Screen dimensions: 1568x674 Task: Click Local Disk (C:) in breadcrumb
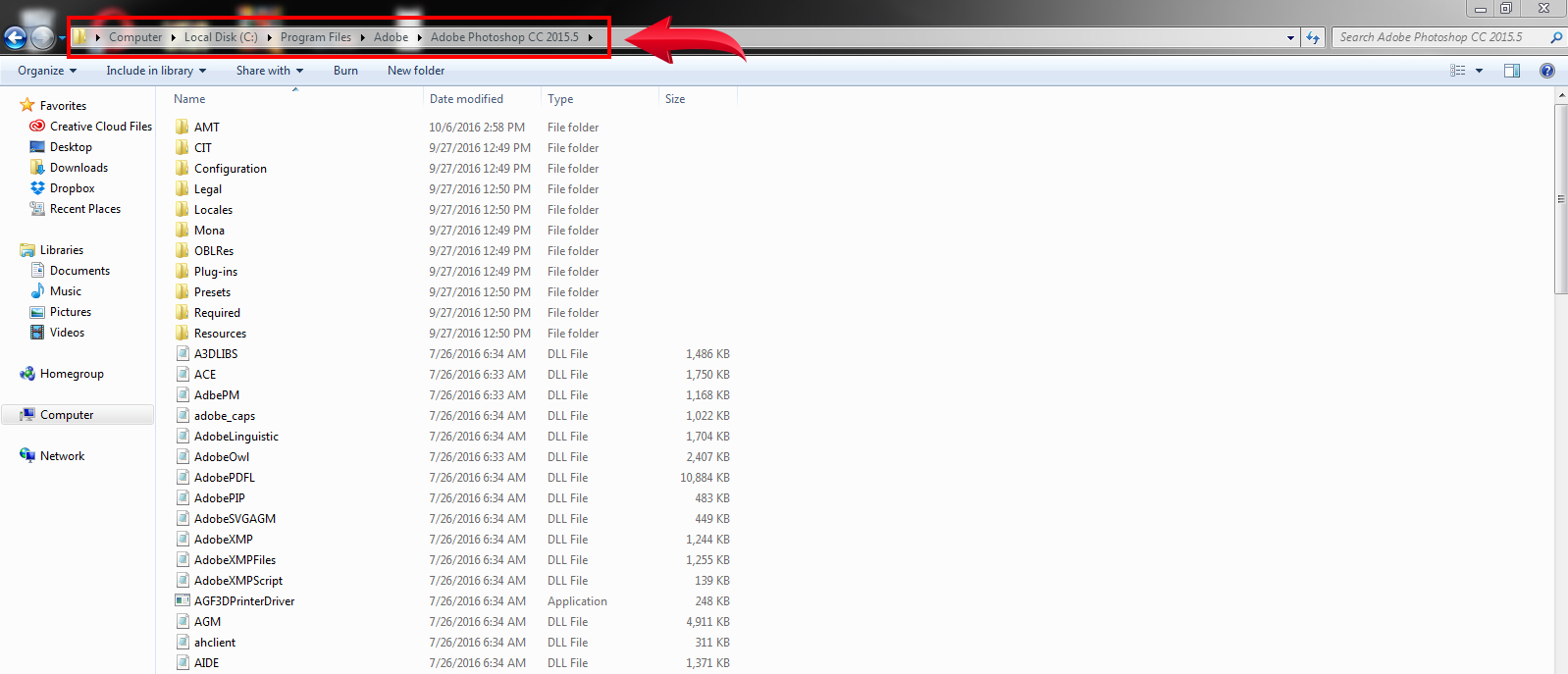pyautogui.click(x=221, y=37)
